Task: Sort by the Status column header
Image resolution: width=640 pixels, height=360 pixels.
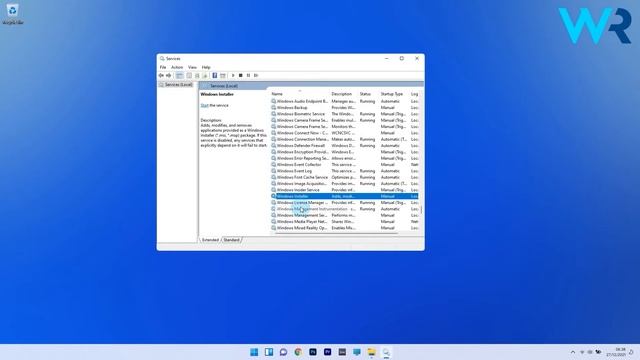Action: tap(365, 94)
